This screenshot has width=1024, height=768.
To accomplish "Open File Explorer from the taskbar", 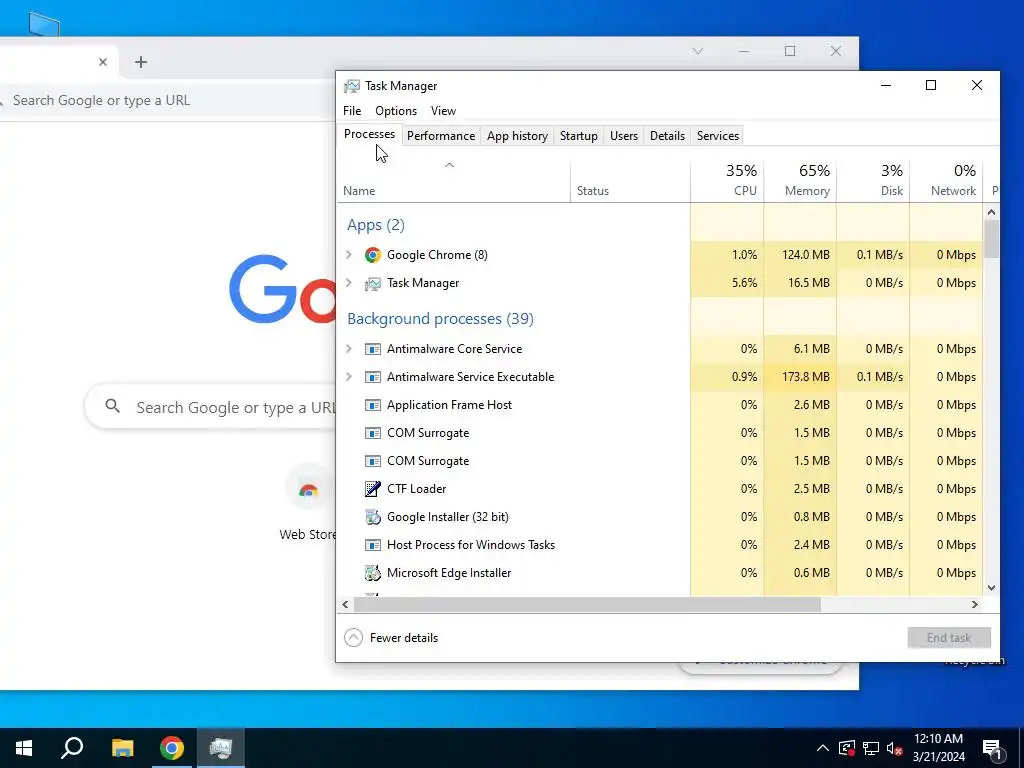I will [122, 748].
